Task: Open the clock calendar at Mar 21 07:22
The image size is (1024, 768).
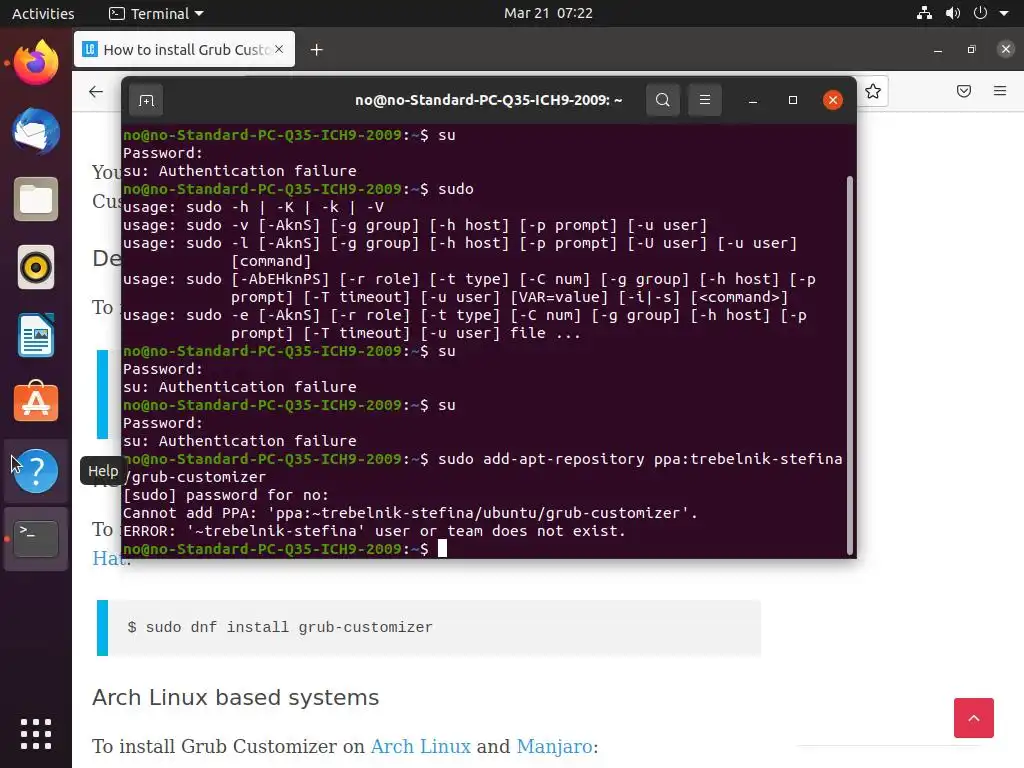Action: [548, 13]
